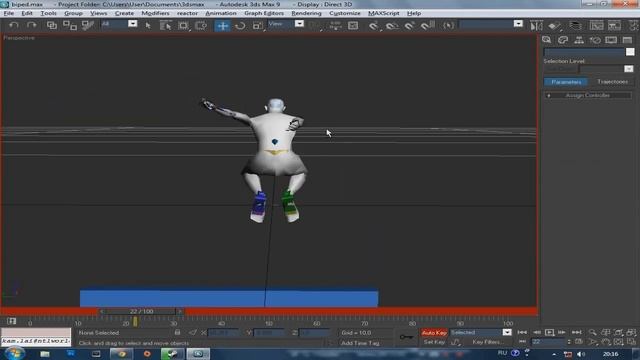Screen dimensions: 640x360
Task: Click the MAXScript mini listener pink field
Action: pos(36,332)
